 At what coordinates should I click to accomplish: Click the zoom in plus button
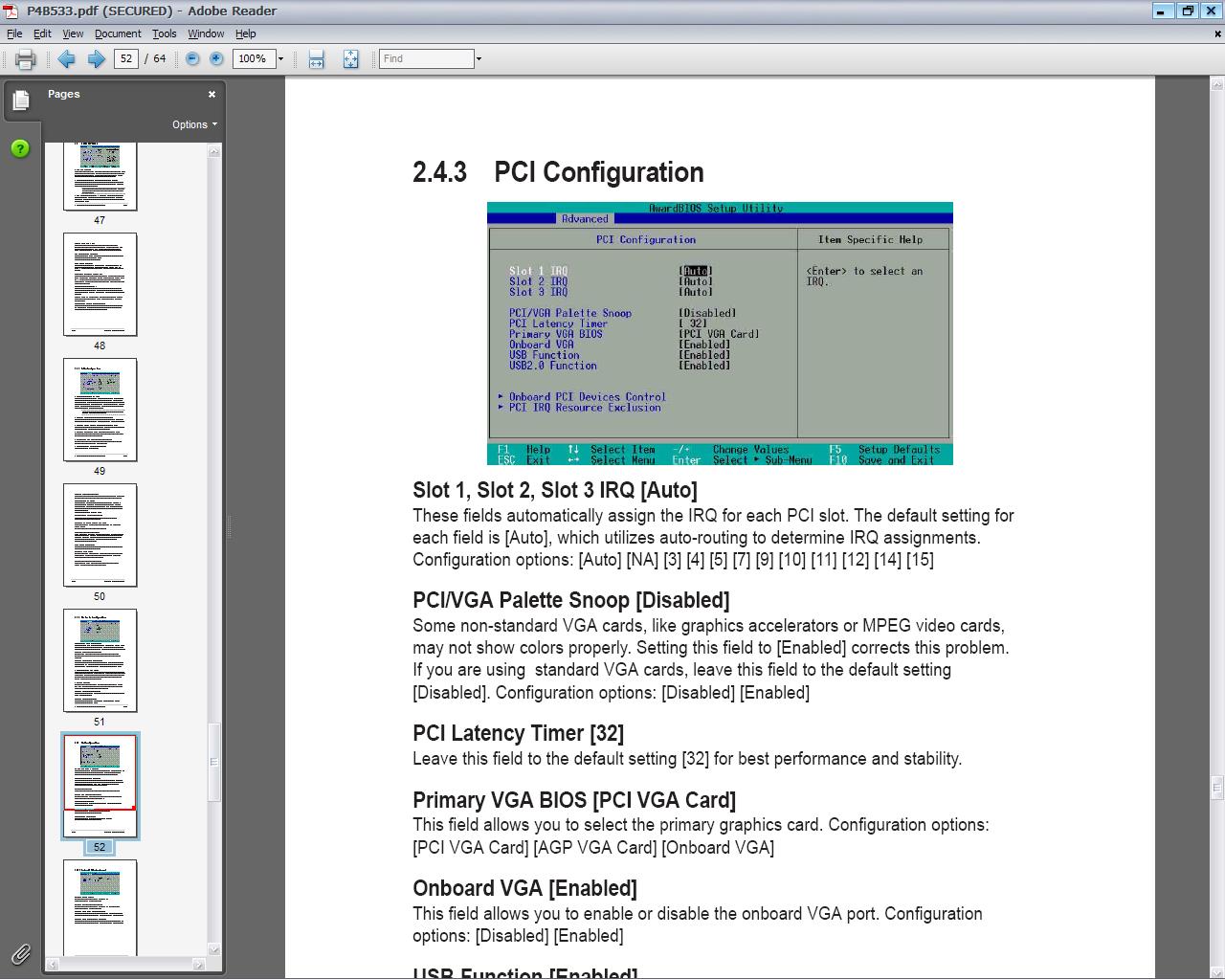pos(216,59)
